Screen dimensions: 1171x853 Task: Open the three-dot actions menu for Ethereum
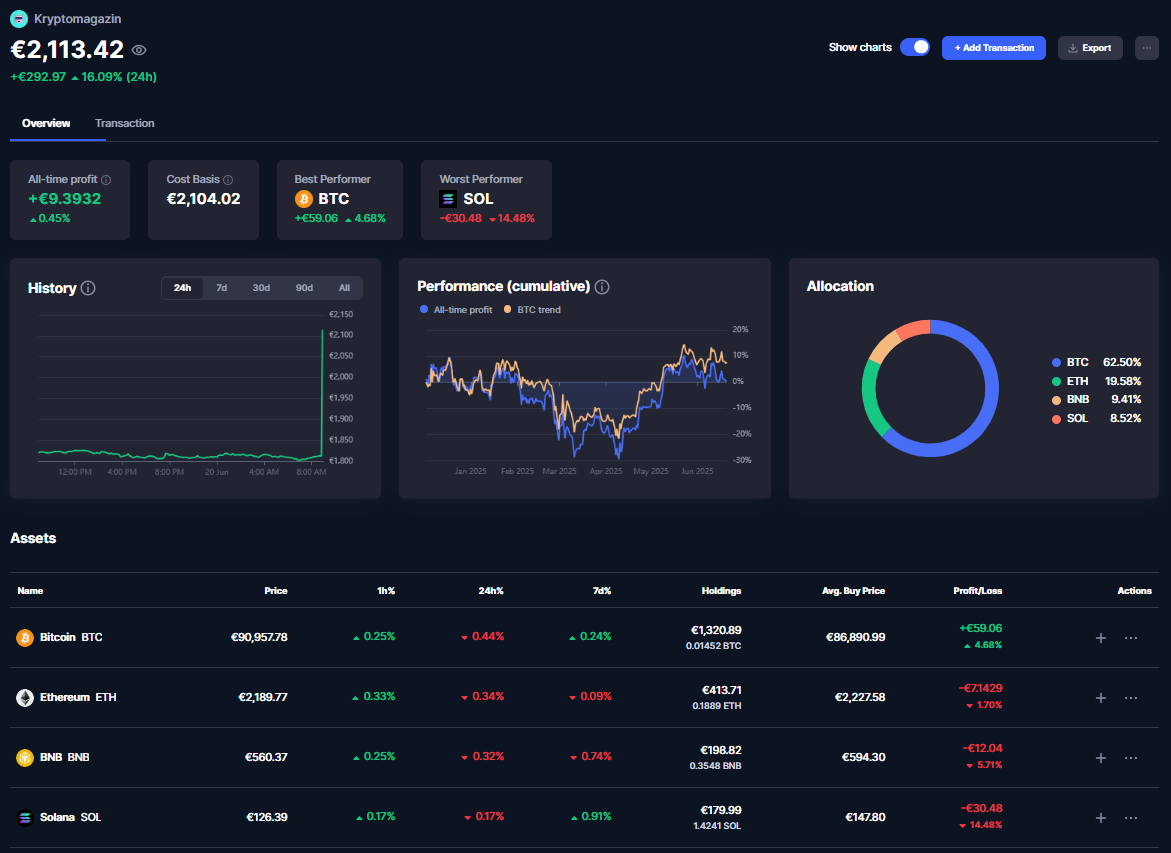pos(1131,697)
